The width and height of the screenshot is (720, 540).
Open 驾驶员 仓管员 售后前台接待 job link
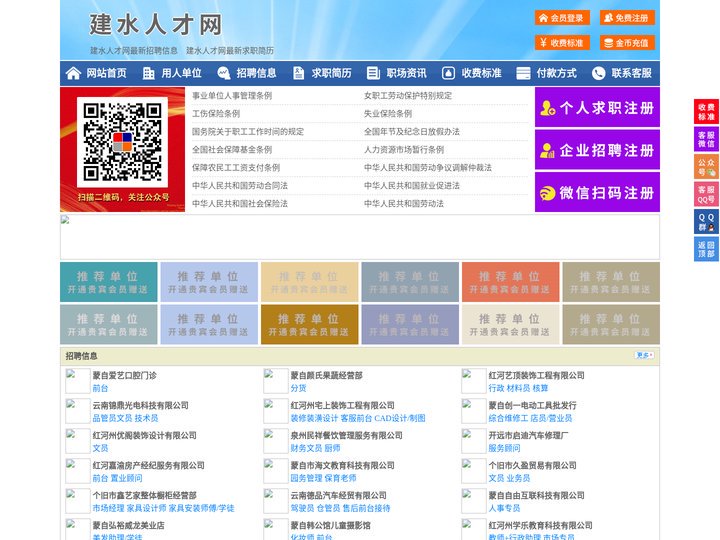(340, 508)
